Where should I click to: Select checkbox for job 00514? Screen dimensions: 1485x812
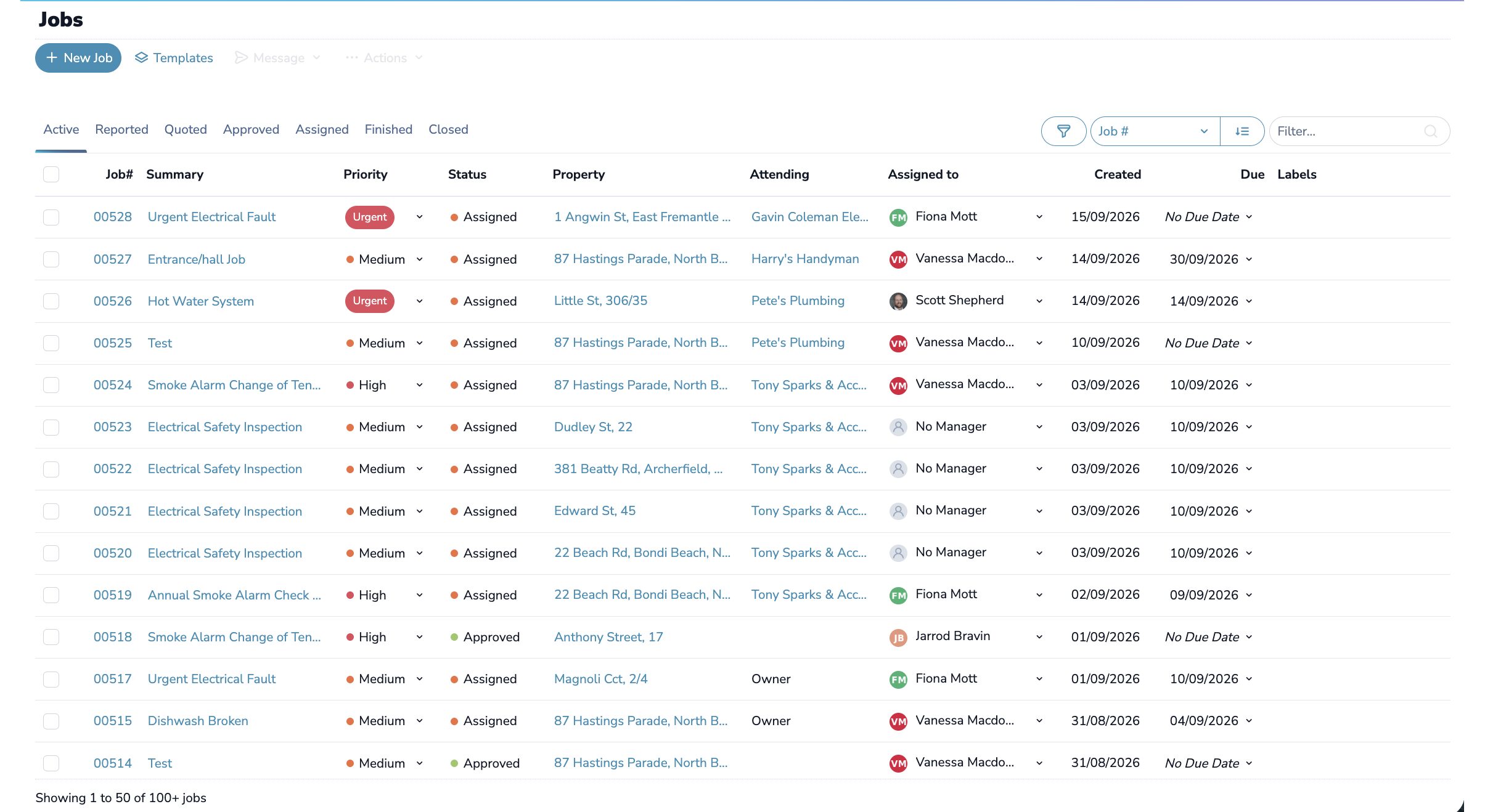[51, 763]
